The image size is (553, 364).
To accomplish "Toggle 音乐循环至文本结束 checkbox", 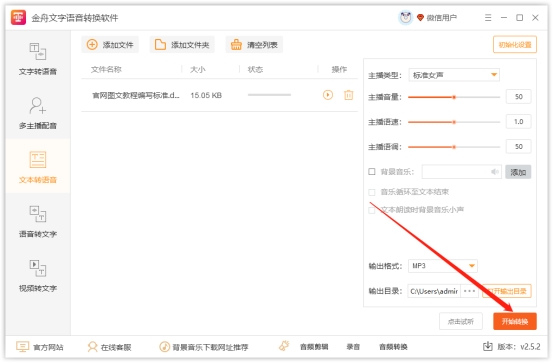I will tap(372, 192).
